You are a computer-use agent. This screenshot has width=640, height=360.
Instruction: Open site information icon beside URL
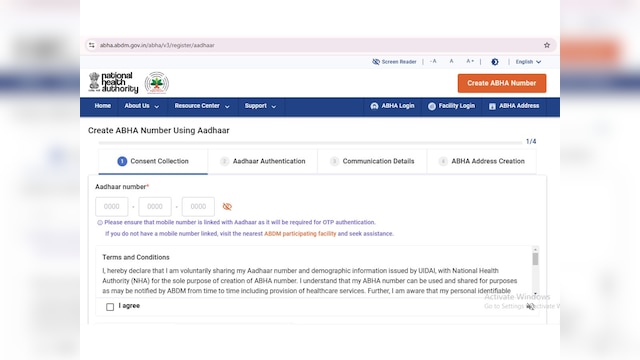point(92,45)
